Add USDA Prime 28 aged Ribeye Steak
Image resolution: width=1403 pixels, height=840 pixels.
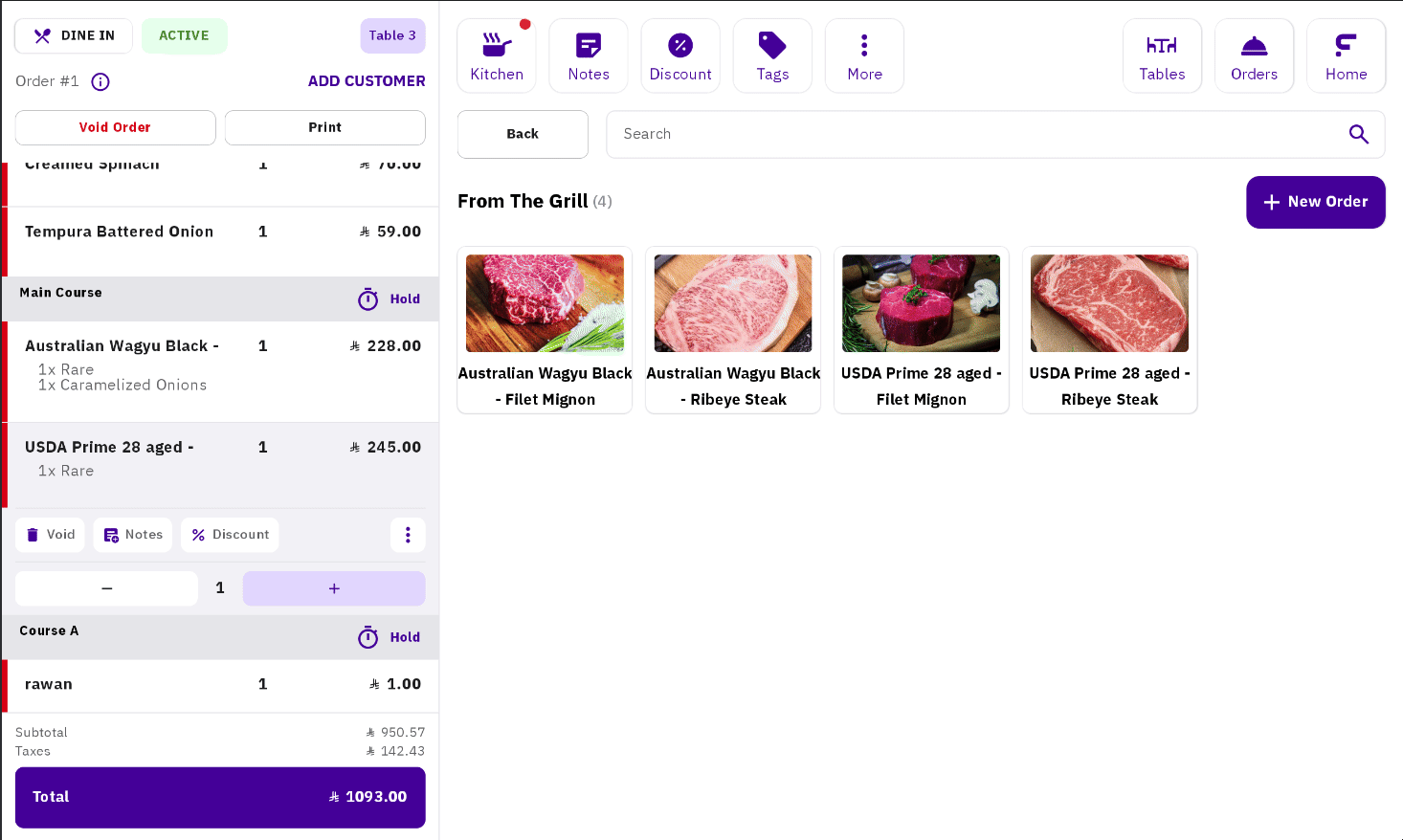coord(1108,330)
